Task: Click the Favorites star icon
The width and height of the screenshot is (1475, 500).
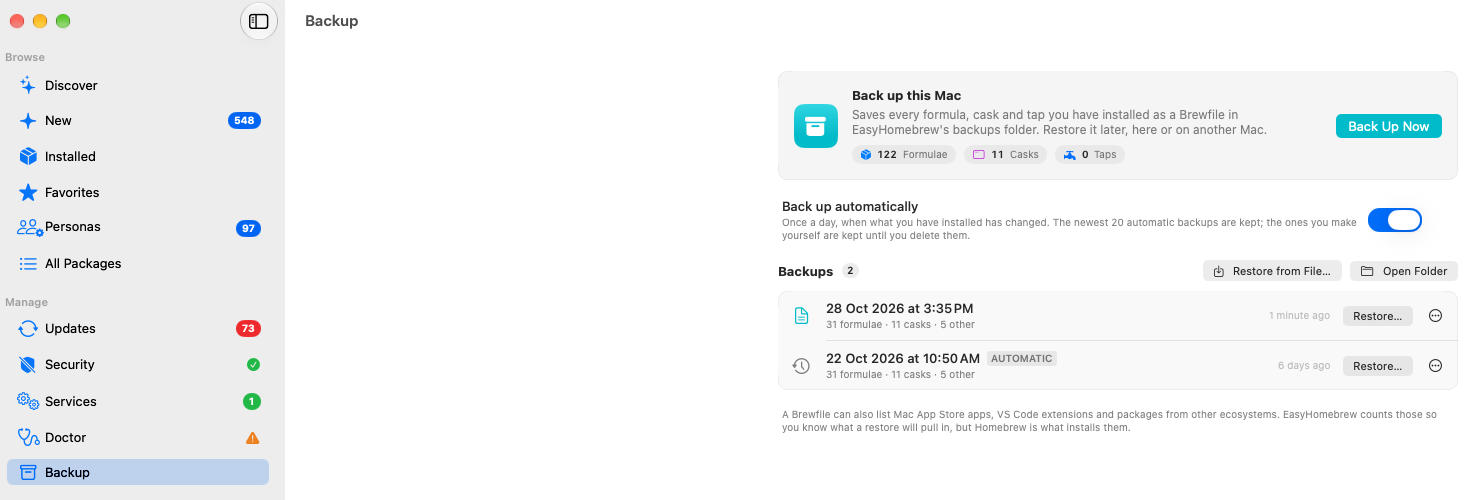Action: pyautogui.click(x=28, y=192)
